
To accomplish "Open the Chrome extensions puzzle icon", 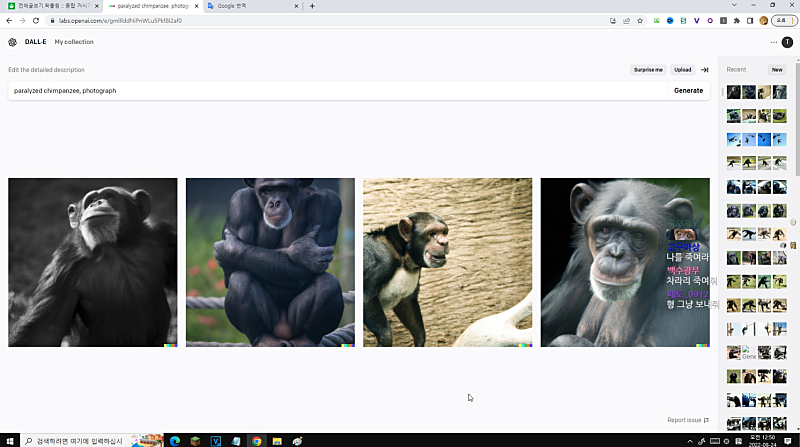I will [736, 20].
